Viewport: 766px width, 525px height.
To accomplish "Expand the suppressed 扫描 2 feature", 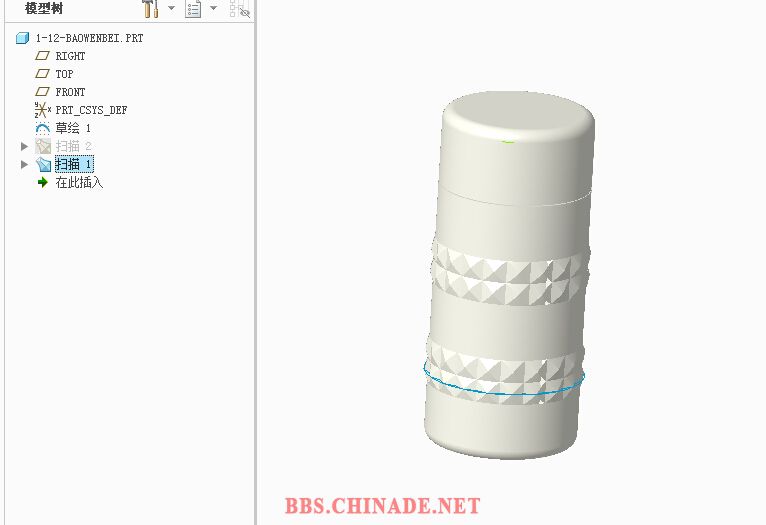I will [x=24, y=146].
